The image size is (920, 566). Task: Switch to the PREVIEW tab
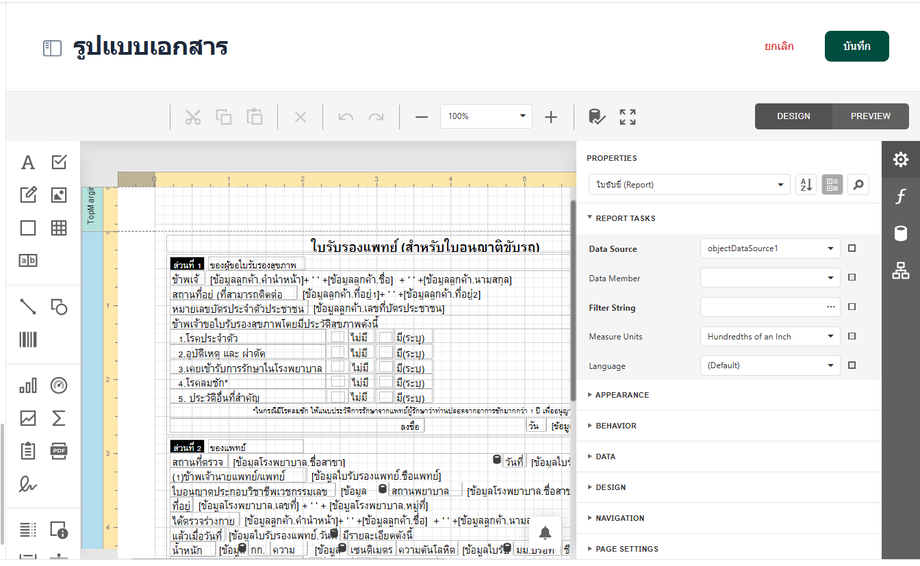click(870, 116)
